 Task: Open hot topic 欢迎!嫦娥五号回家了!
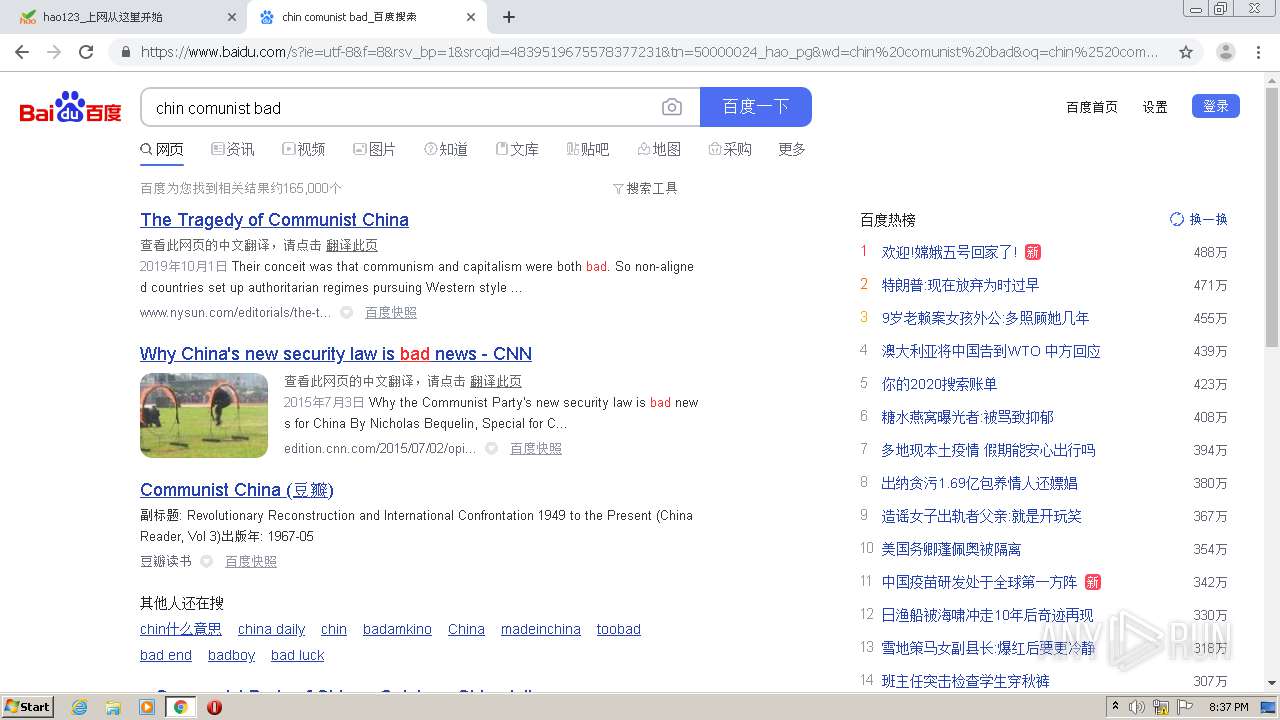[949, 252]
